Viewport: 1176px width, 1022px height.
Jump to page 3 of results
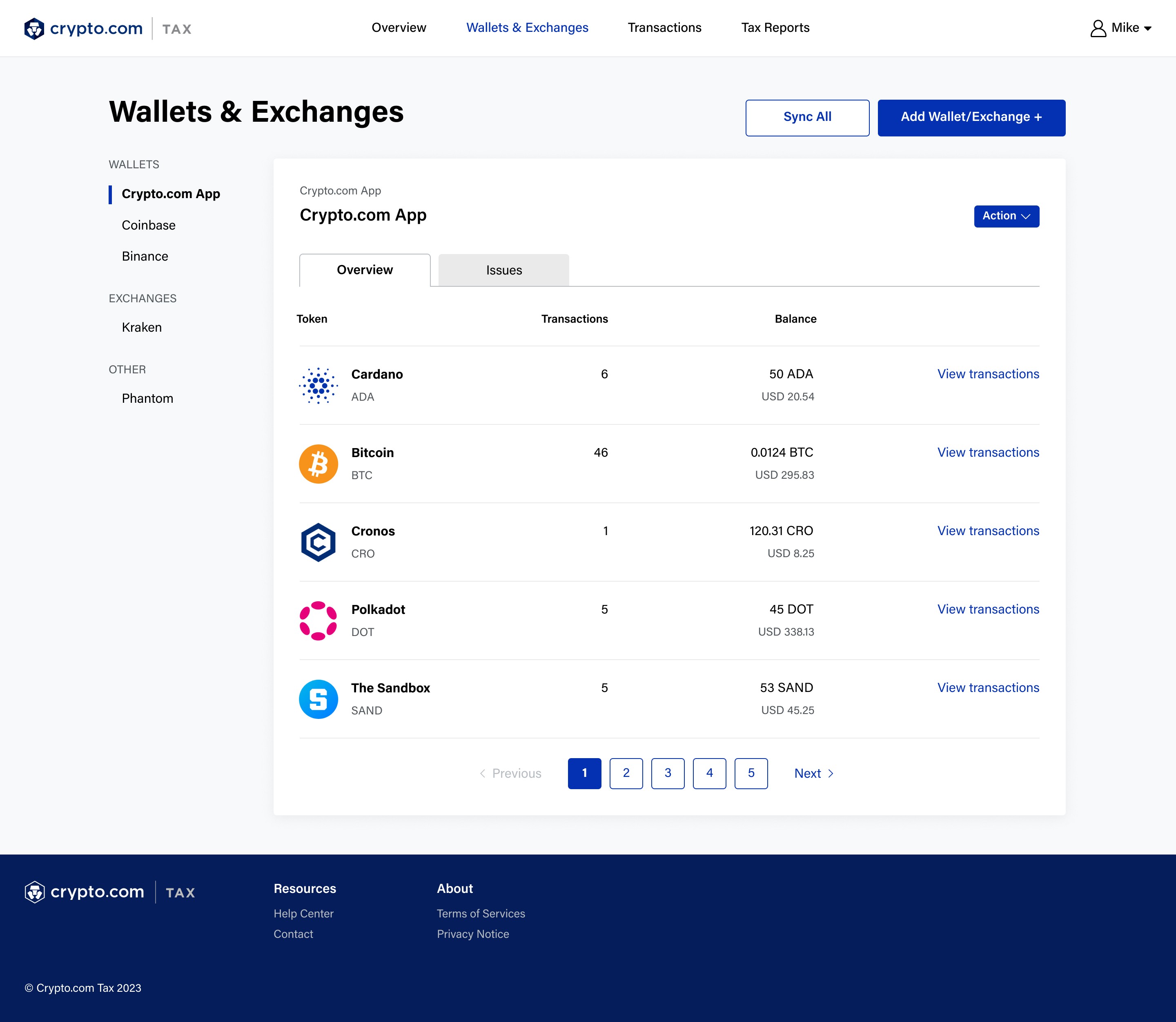point(668,773)
